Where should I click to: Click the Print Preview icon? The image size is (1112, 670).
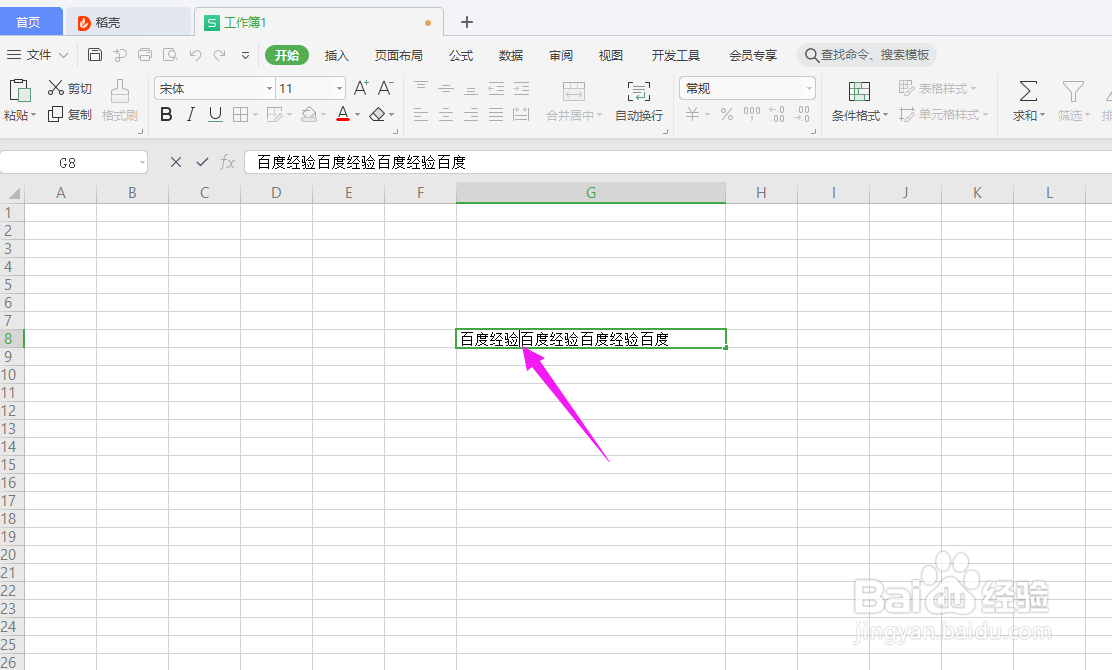point(170,55)
